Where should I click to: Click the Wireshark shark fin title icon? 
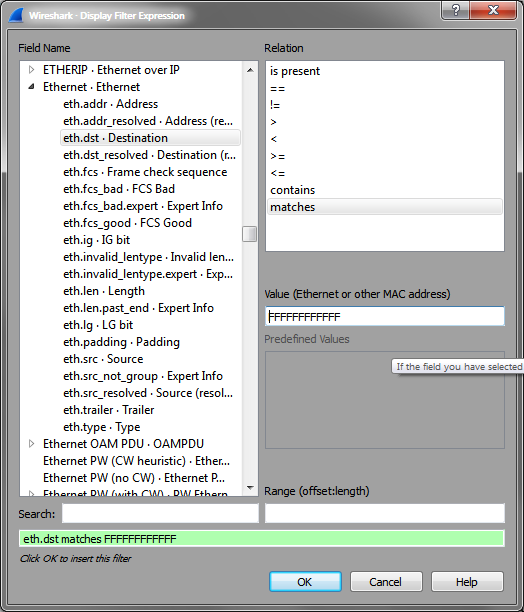16,16
